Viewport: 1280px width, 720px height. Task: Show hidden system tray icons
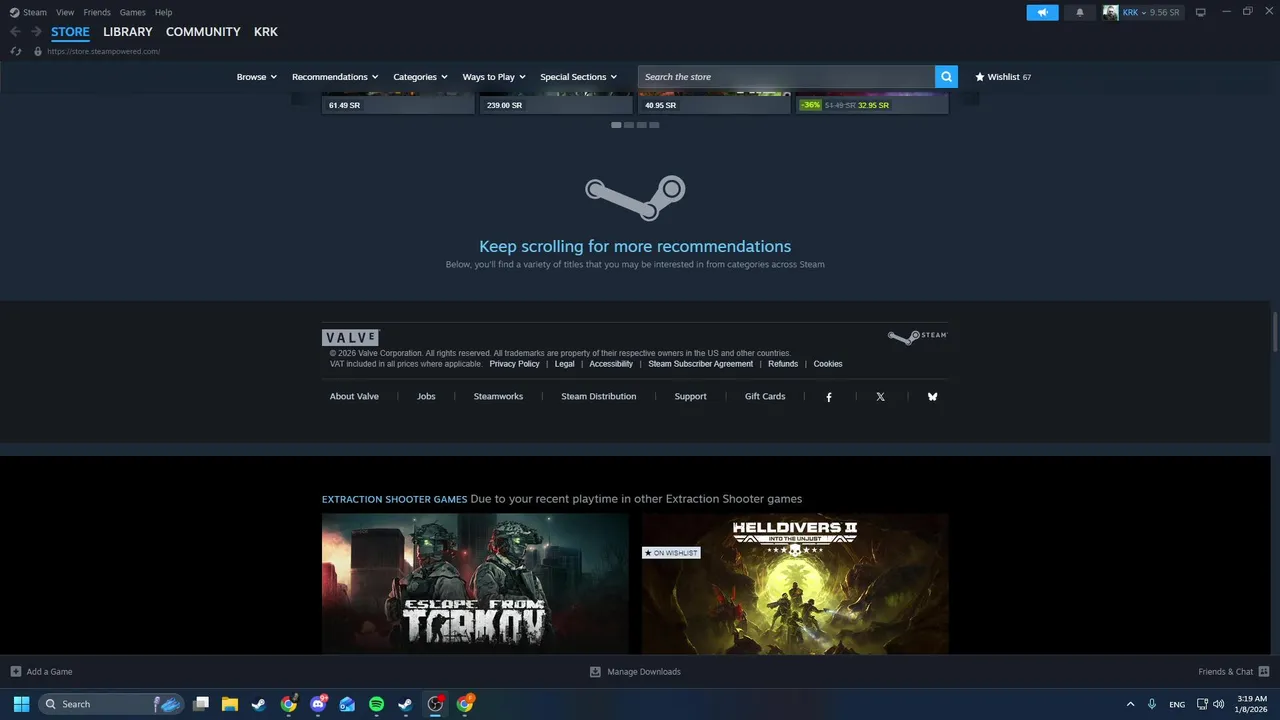point(1131,704)
